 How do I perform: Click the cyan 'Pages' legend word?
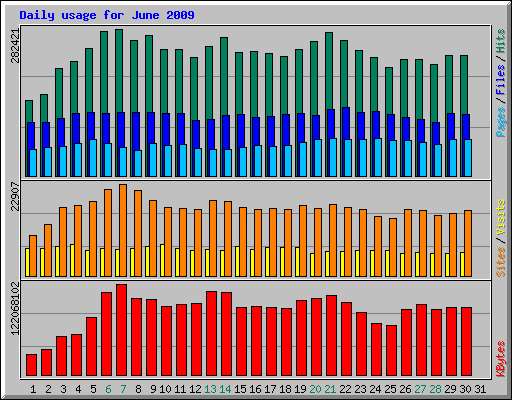coord(501,122)
